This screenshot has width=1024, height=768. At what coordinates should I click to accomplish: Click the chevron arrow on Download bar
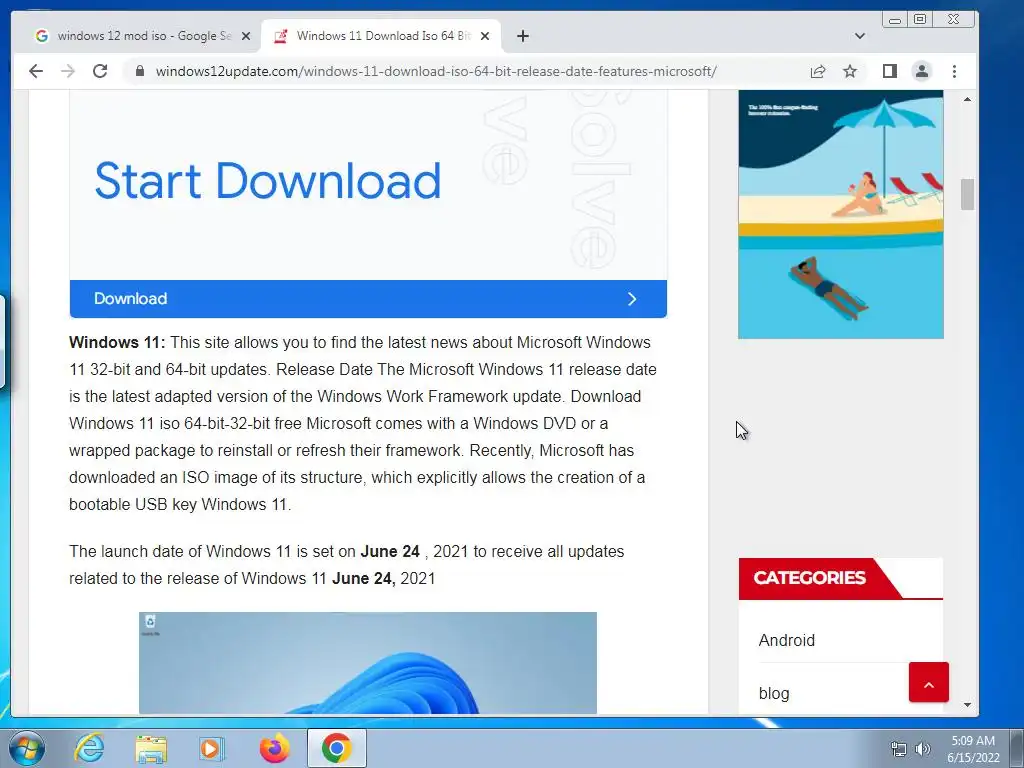[632, 298]
